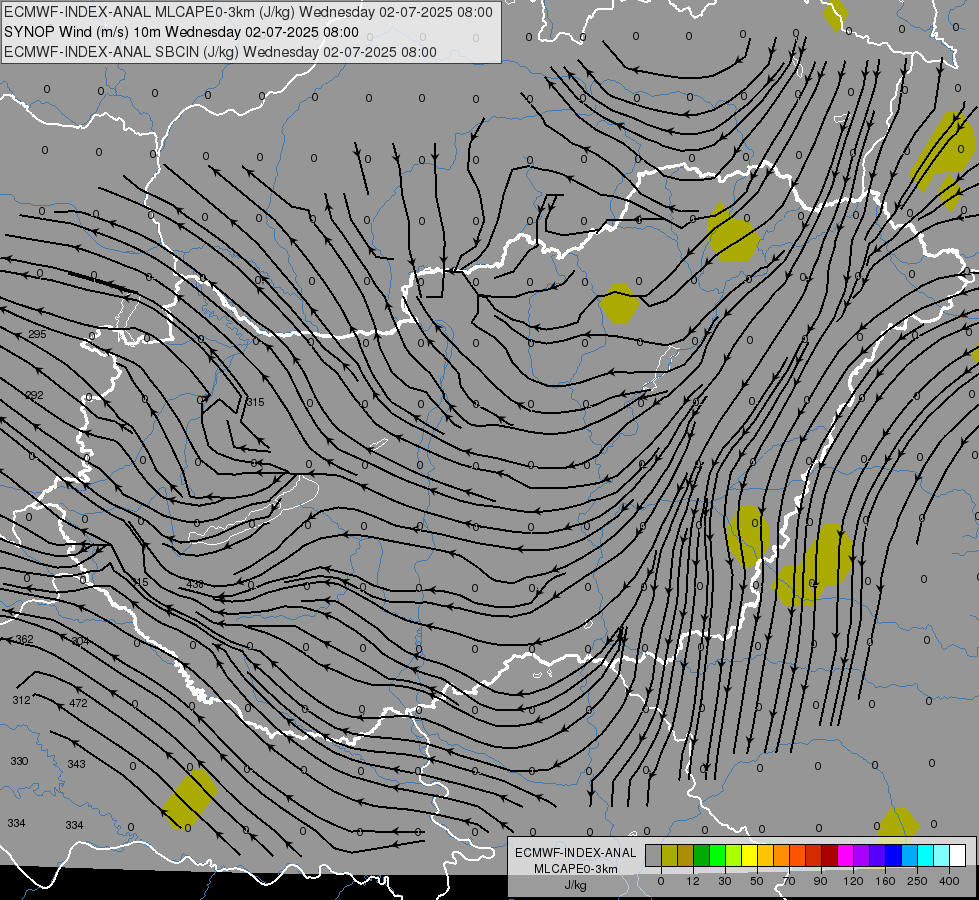Screen dimensions: 979x900
Task: Click the J/kg unit label in legend
Action: (x=575, y=885)
